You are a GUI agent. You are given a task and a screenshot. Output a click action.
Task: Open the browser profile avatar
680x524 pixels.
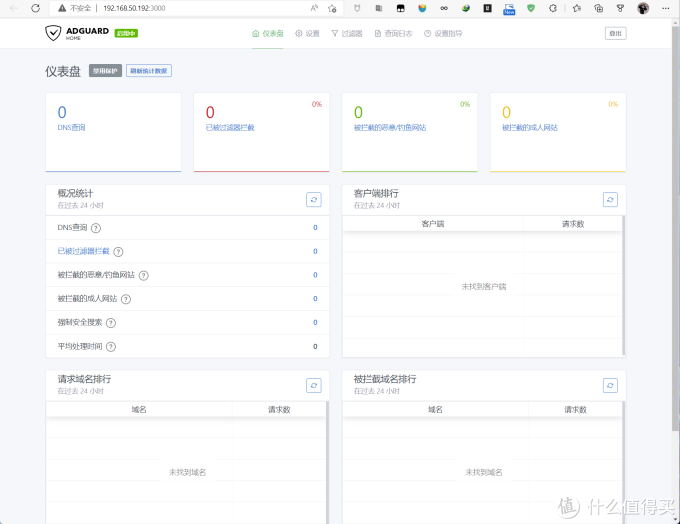click(x=642, y=8)
